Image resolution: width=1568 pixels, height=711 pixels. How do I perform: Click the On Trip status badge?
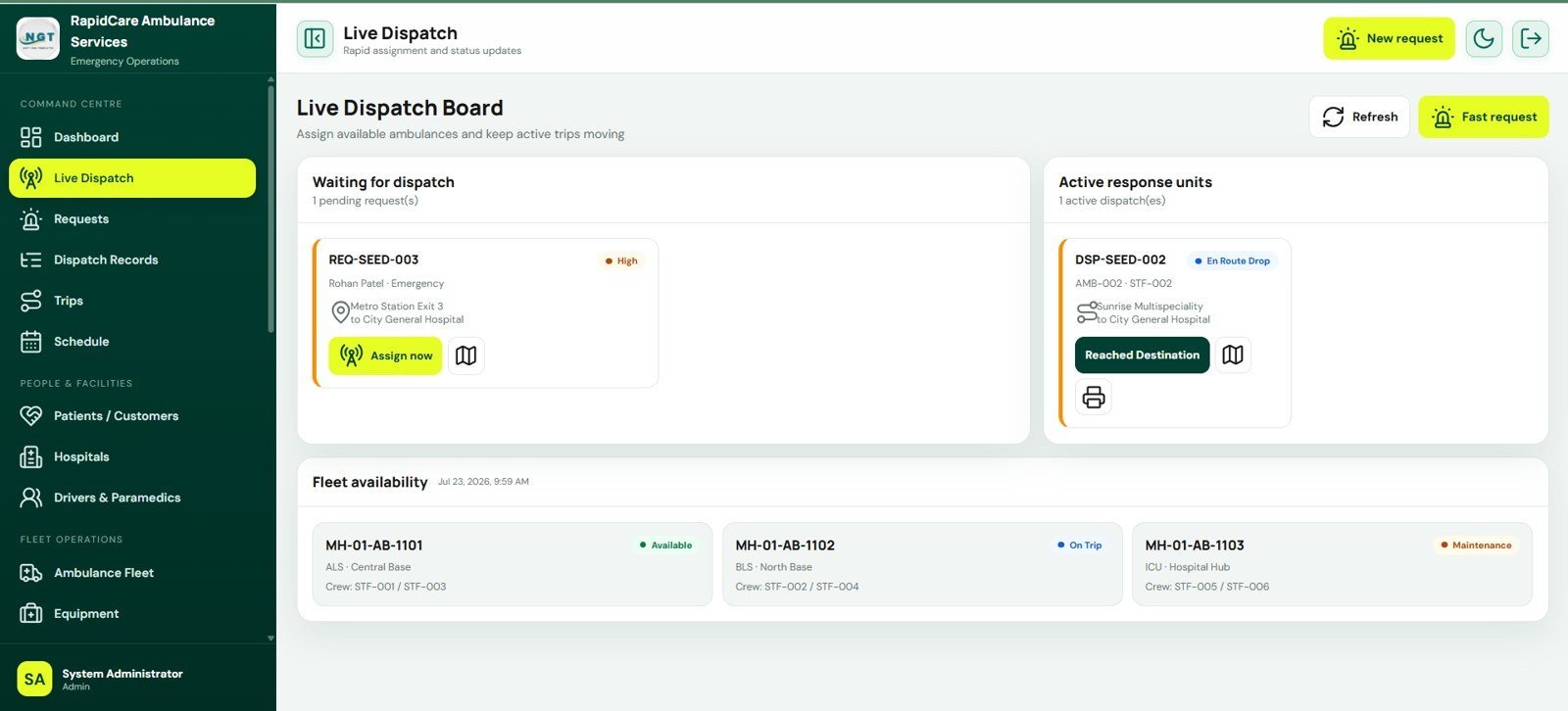[x=1079, y=545]
